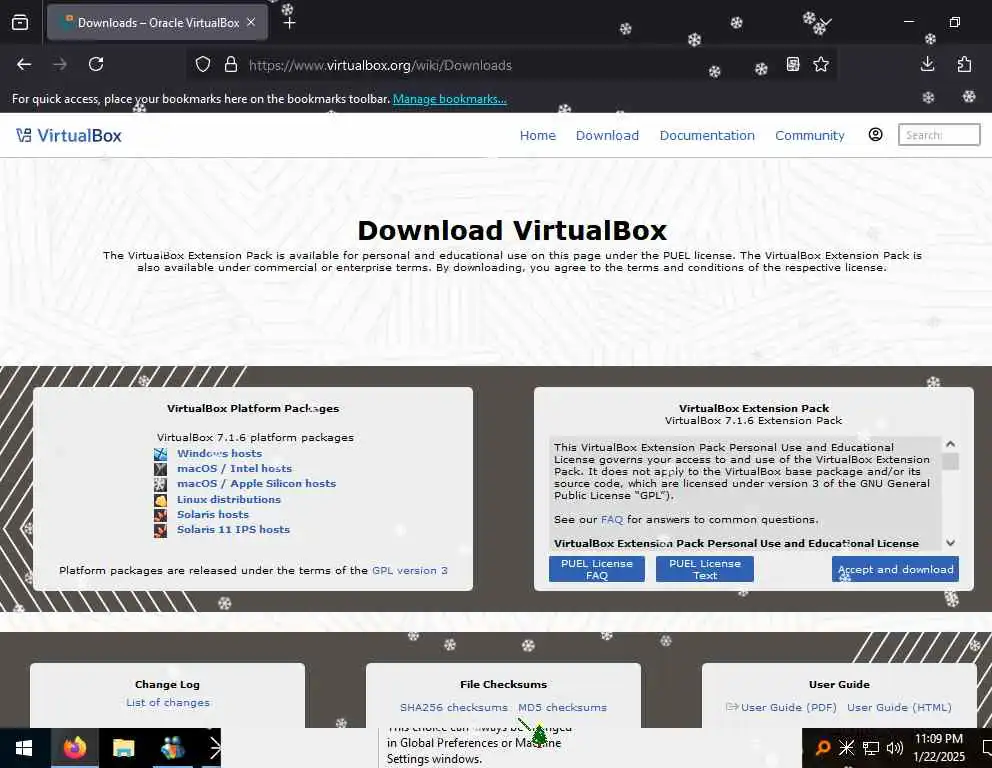Focus the site Search box
Viewport: 992px width, 768px height.
tap(939, 135)
